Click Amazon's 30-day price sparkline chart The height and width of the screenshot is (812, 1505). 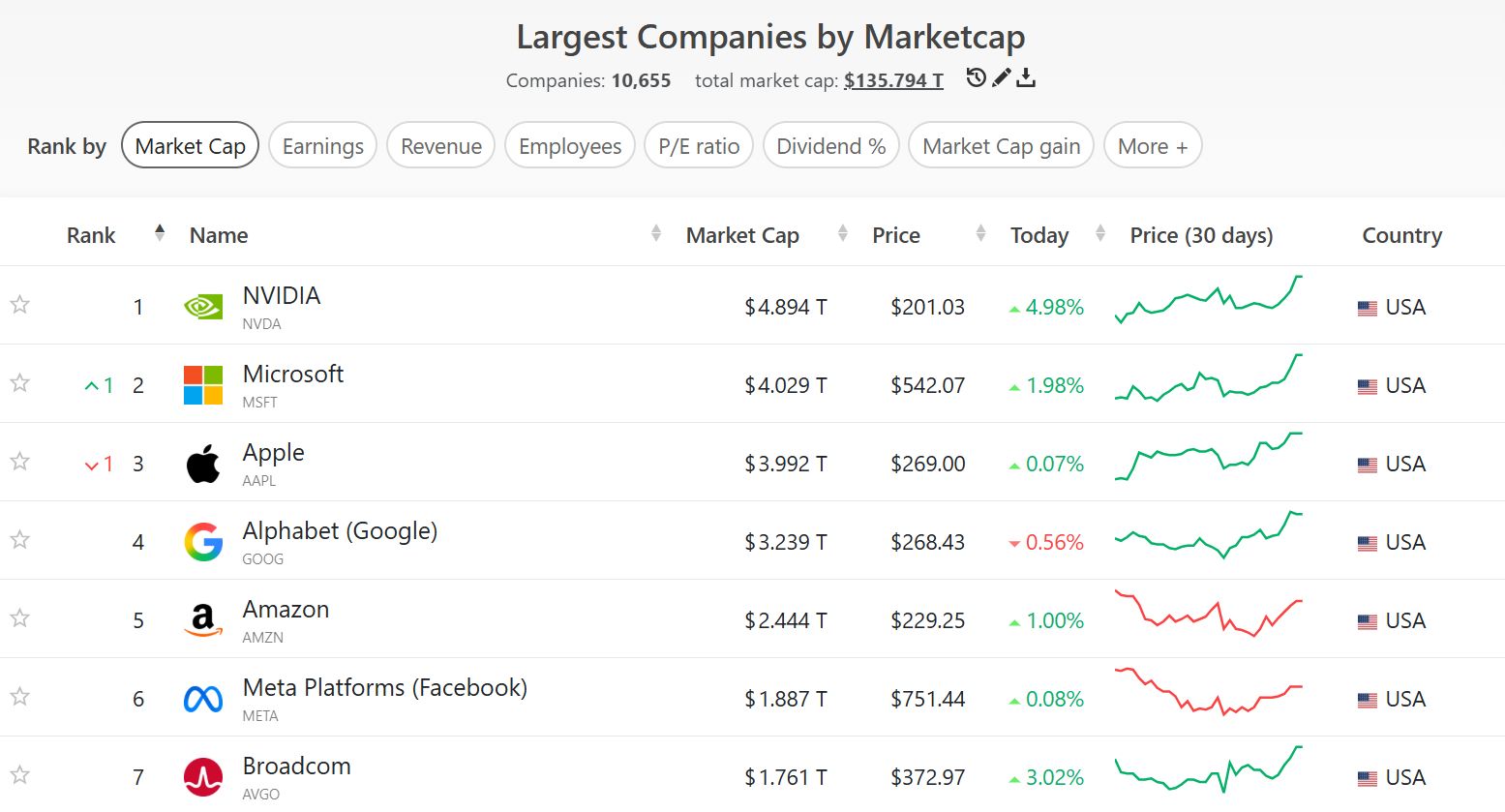[1209, 614]
